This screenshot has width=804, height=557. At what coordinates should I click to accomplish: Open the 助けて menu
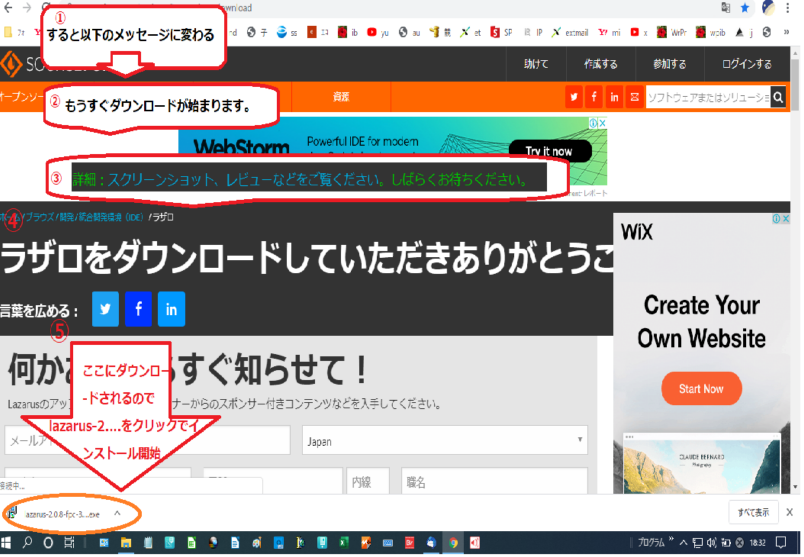pos(536,64)
